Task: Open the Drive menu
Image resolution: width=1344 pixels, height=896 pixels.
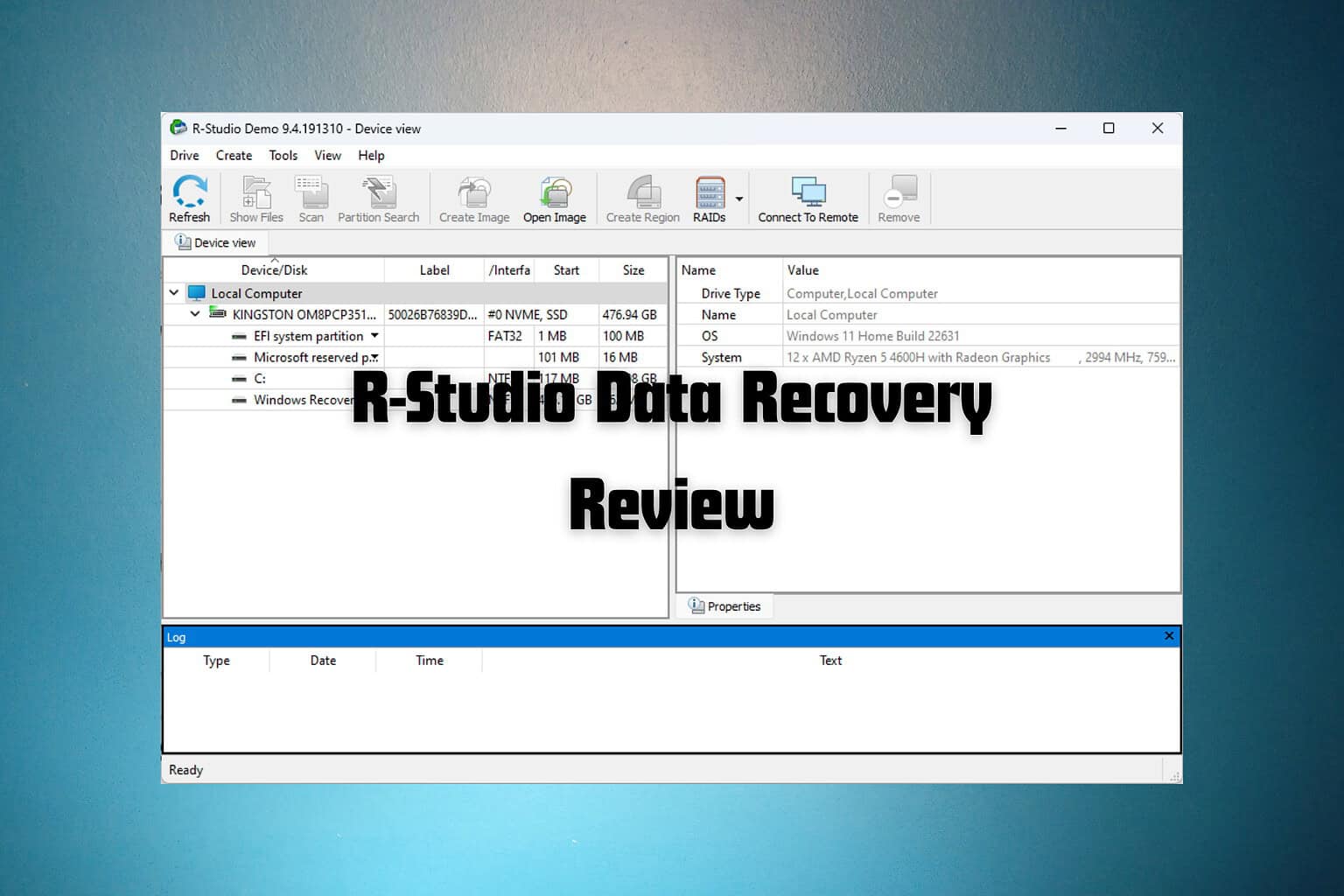Action: point(184,155)
